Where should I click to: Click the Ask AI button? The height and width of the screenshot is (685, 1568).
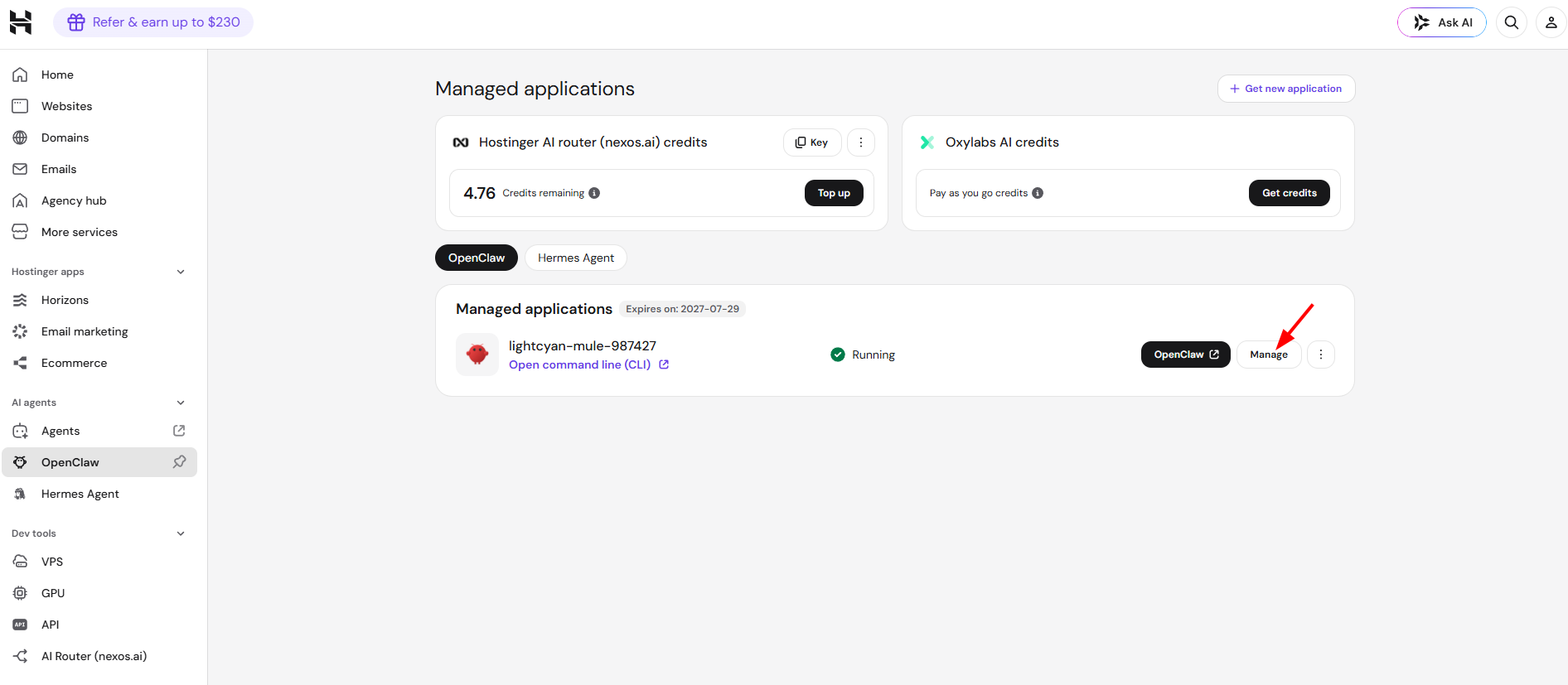[1442, 22]
